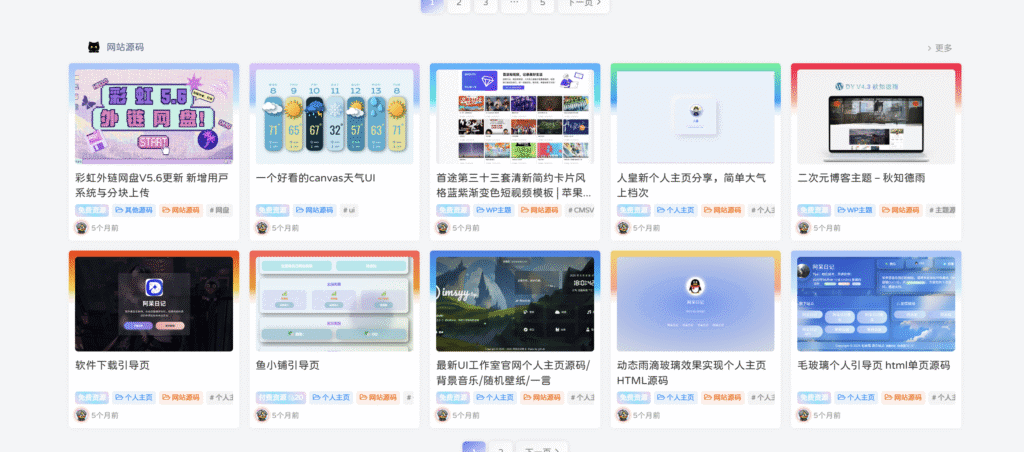Click 个人主页 tag on 鱼小铺引导页 card
Screen dimensions: 1024x452
coord(331,397)
